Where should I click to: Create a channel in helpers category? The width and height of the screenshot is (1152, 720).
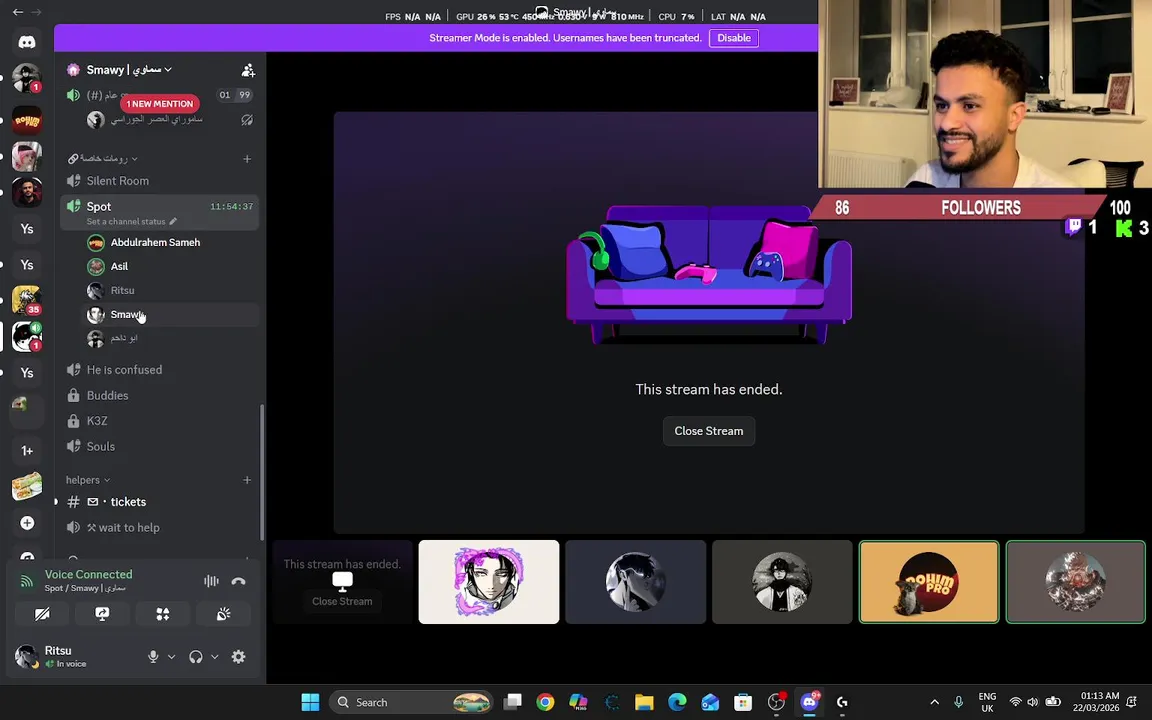click(247, 480)
